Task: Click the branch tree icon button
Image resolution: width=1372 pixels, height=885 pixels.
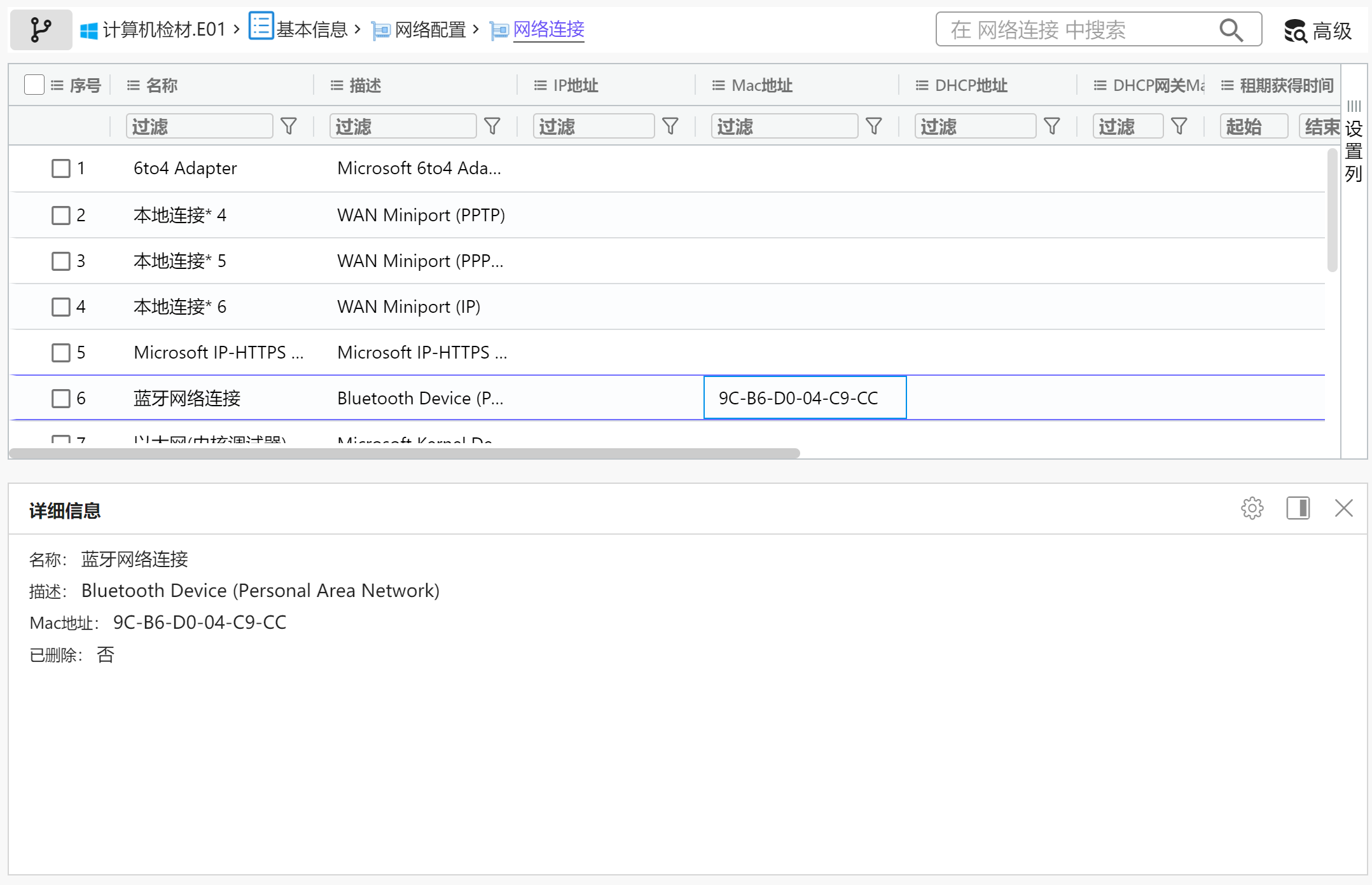Action: [x=41, y=29]
